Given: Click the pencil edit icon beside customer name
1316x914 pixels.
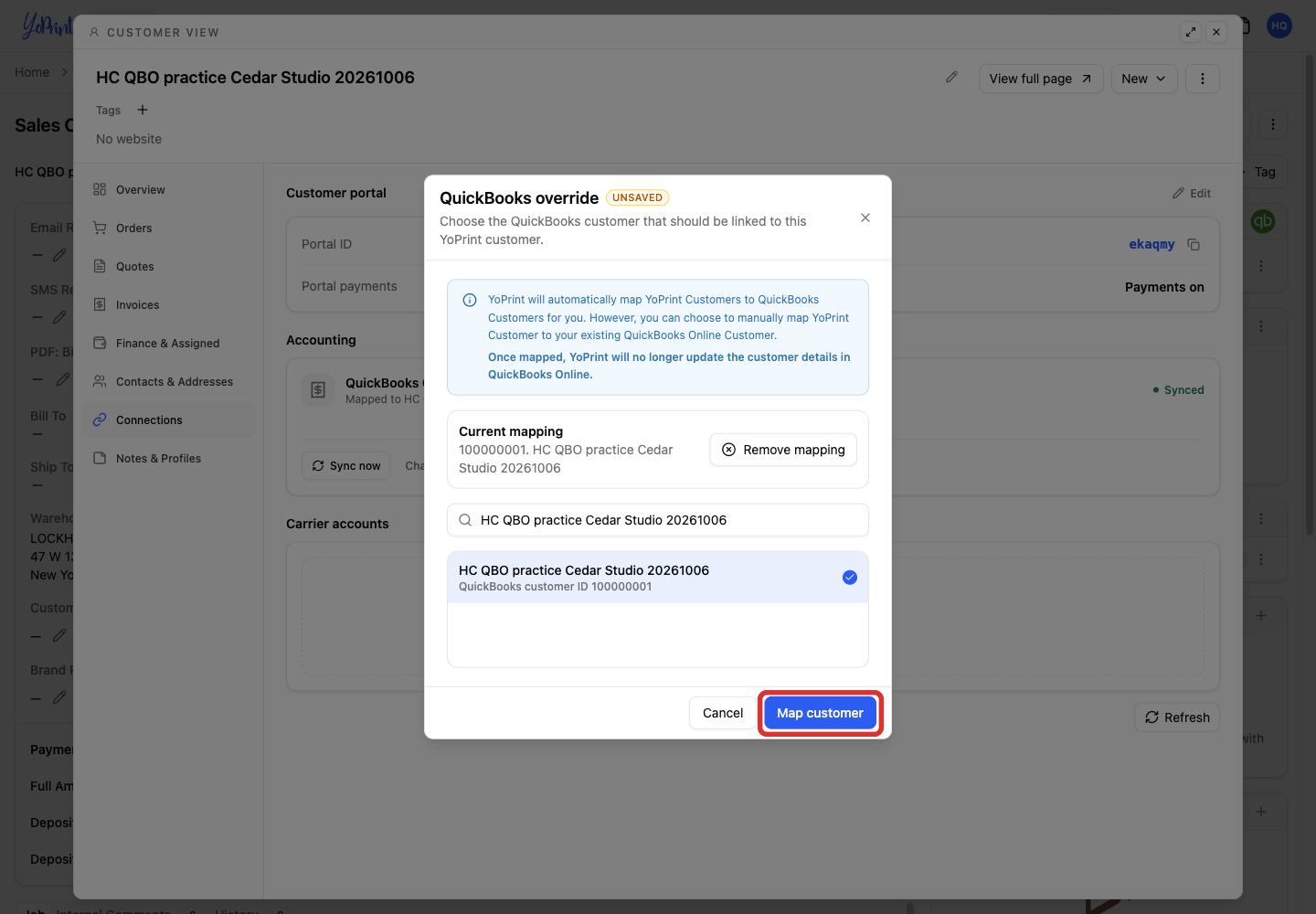Looking at the screenshot, I should click(x=951, y=78).
